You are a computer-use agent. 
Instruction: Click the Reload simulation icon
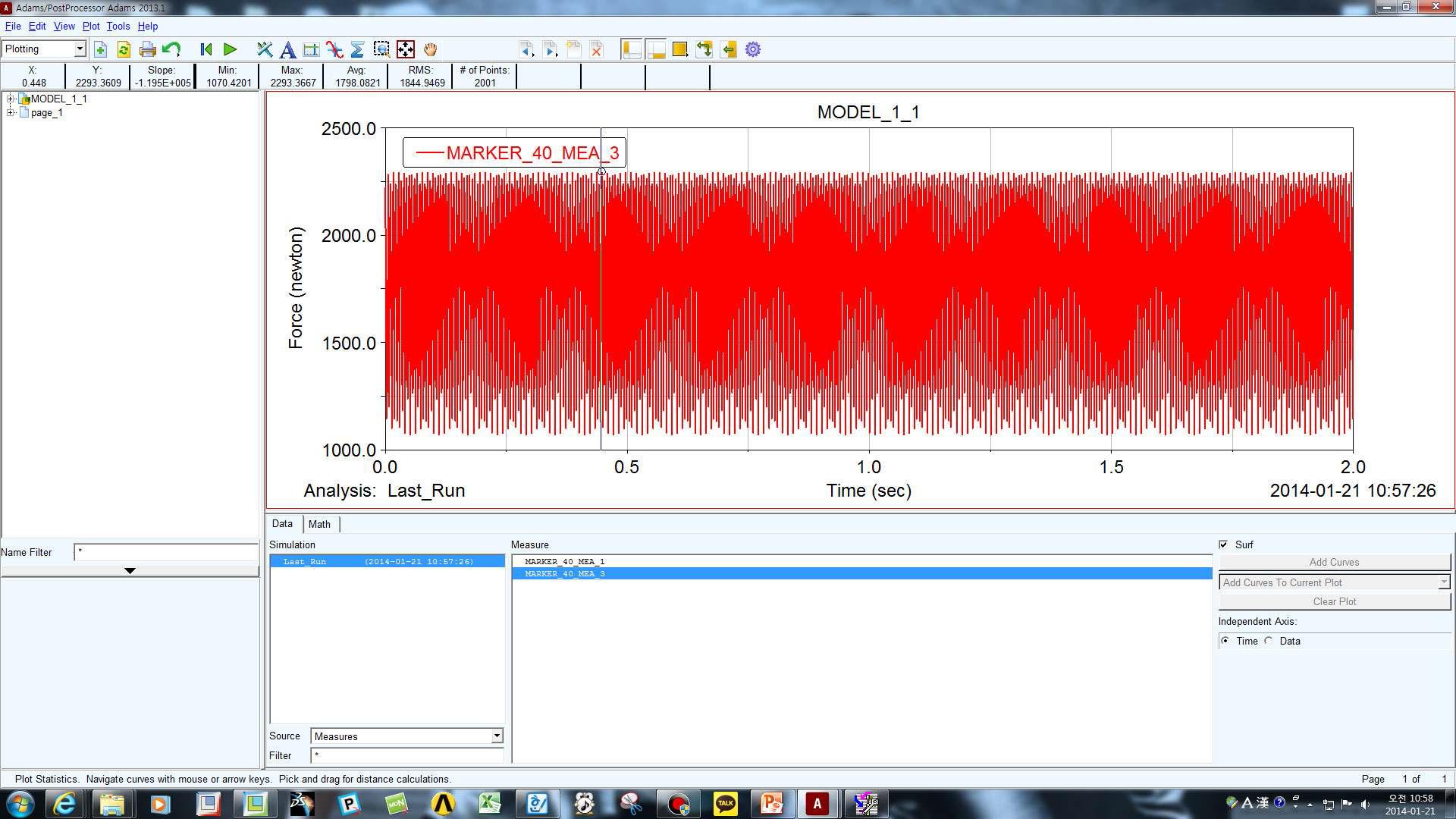pyautogui.click(x=124, y=50)
